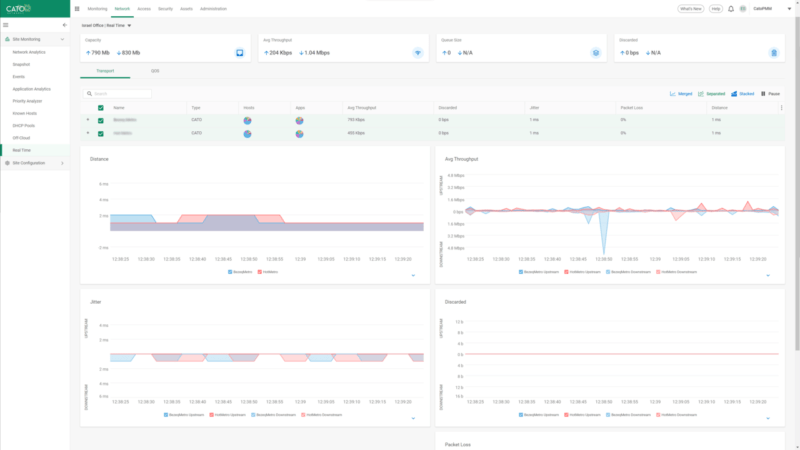Click the Queue Size card layers icon

[x=595, y=52]
